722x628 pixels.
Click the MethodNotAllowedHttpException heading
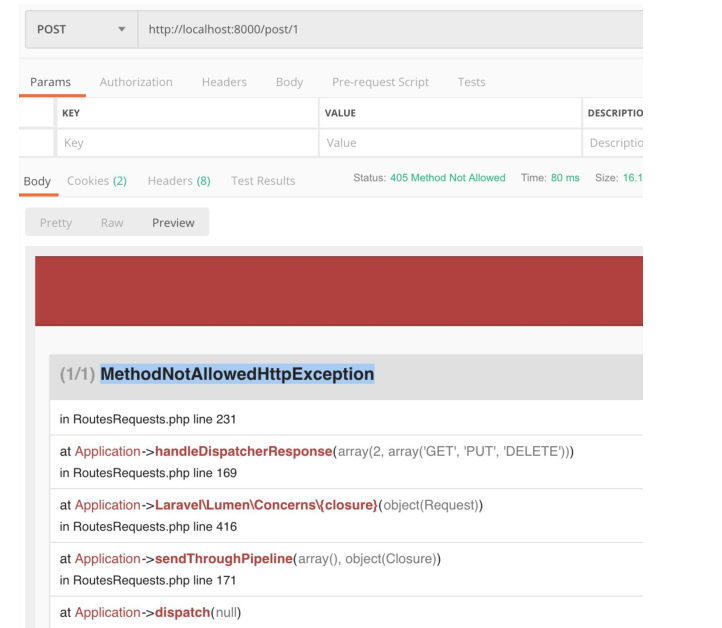click(237, 374)
